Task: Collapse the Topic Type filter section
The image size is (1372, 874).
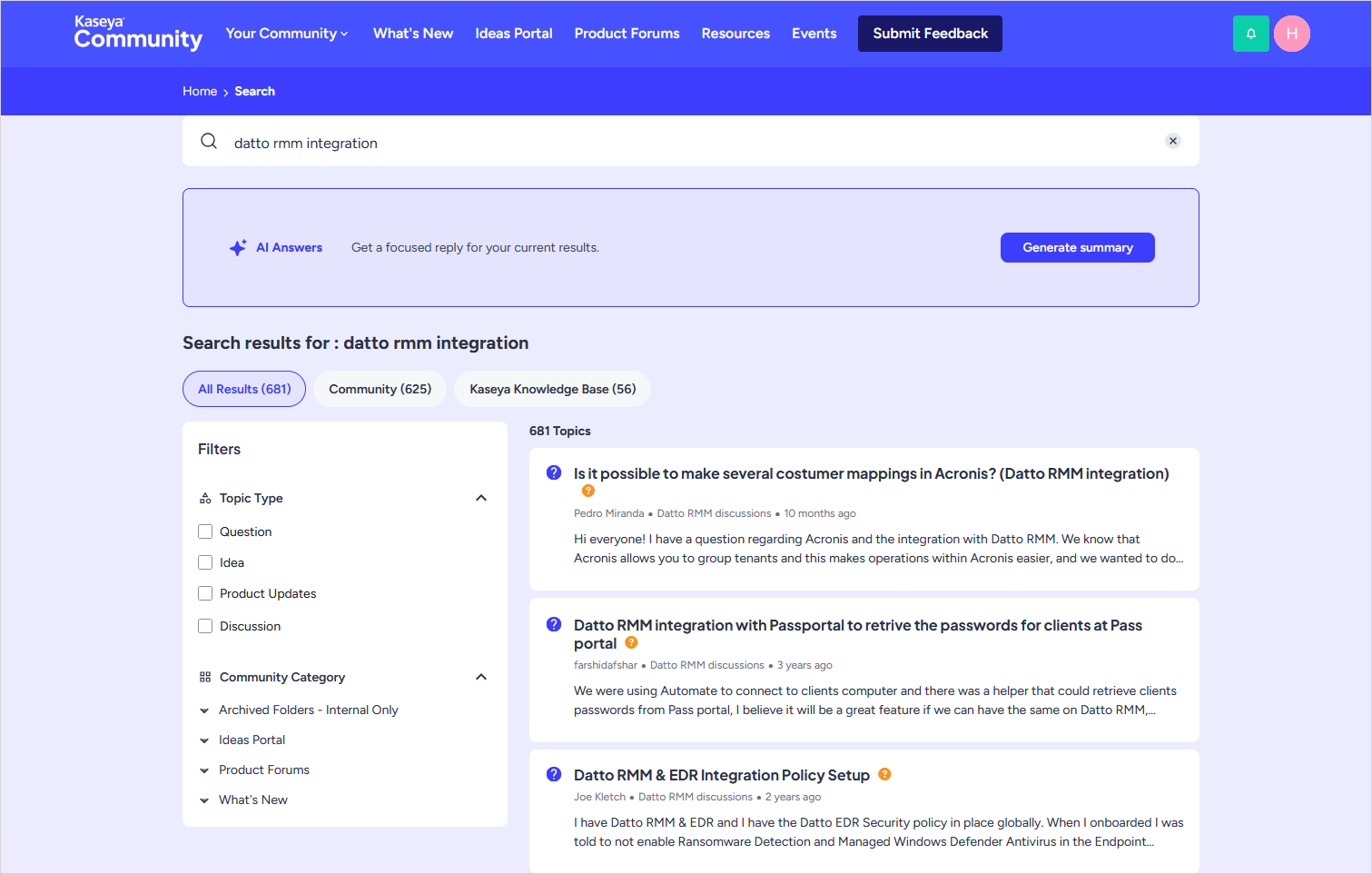Action: coord(481,498)
